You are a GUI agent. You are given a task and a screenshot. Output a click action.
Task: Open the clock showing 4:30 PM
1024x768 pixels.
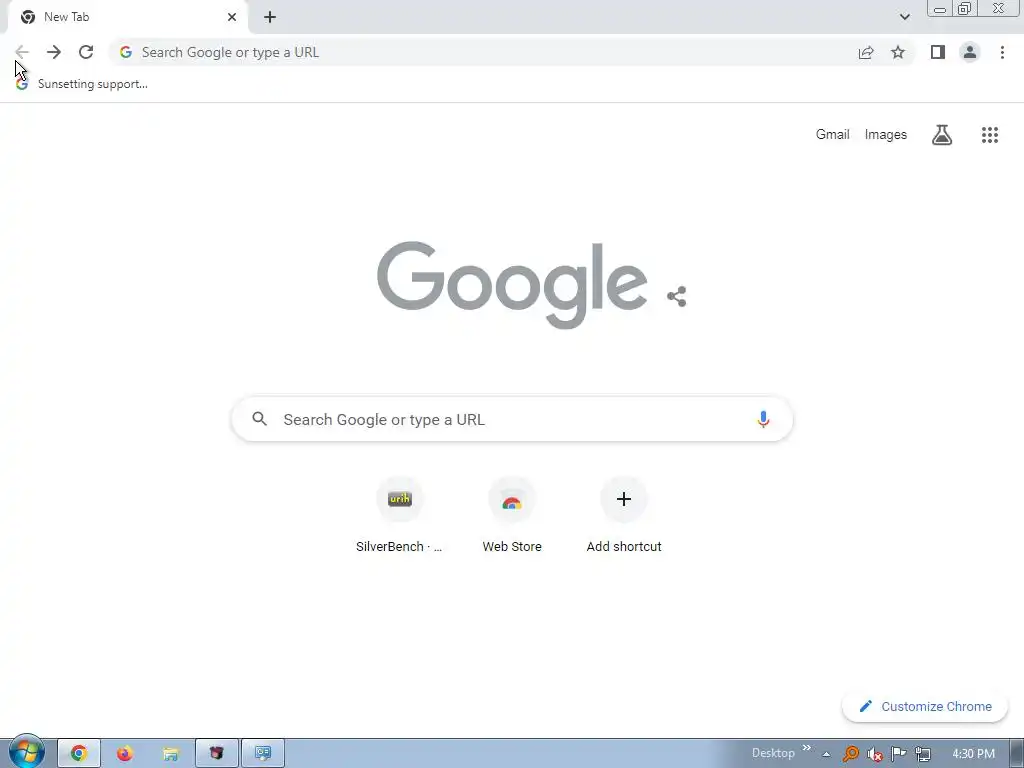pos(973,754)
